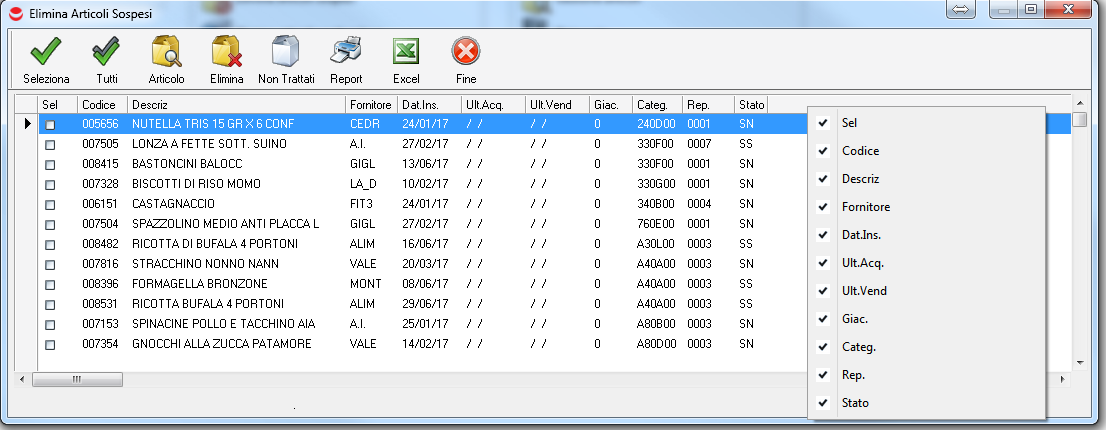Click the Elimina delete icon
1106x430 pixels.
226,51
